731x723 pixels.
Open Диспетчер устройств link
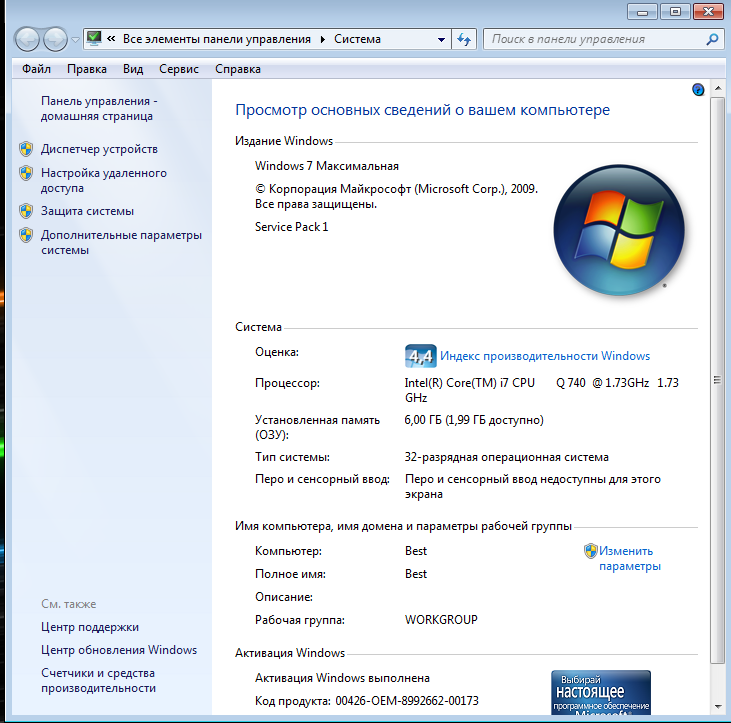pyautogui.click(x=99, y=149)
